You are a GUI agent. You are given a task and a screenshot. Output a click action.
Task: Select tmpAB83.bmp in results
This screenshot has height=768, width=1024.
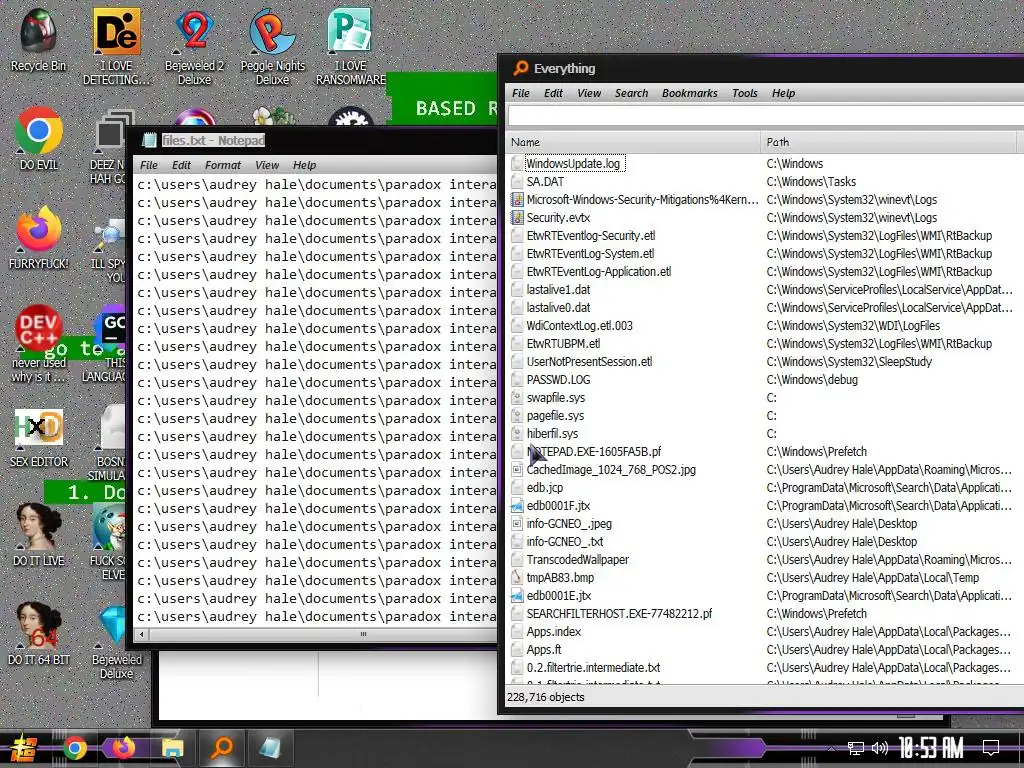[560, 577]
